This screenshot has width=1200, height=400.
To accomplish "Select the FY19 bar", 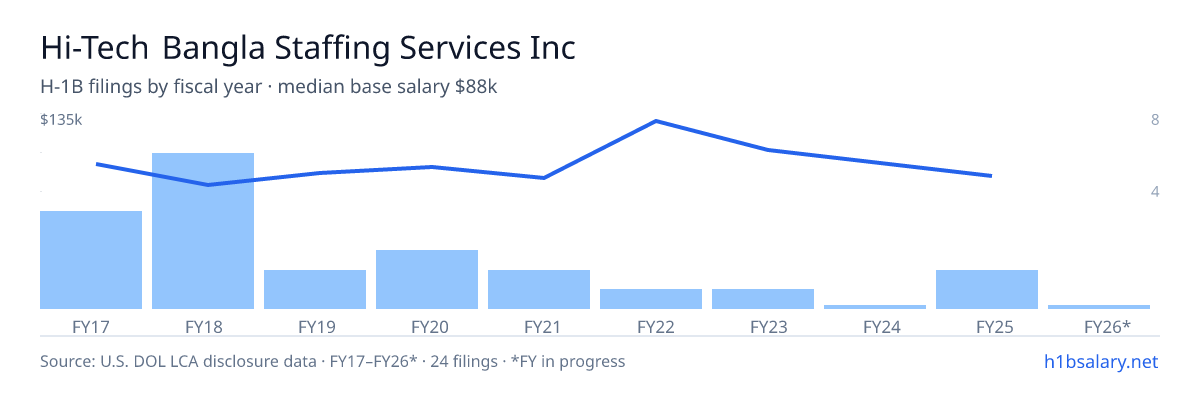I will 315,289.
